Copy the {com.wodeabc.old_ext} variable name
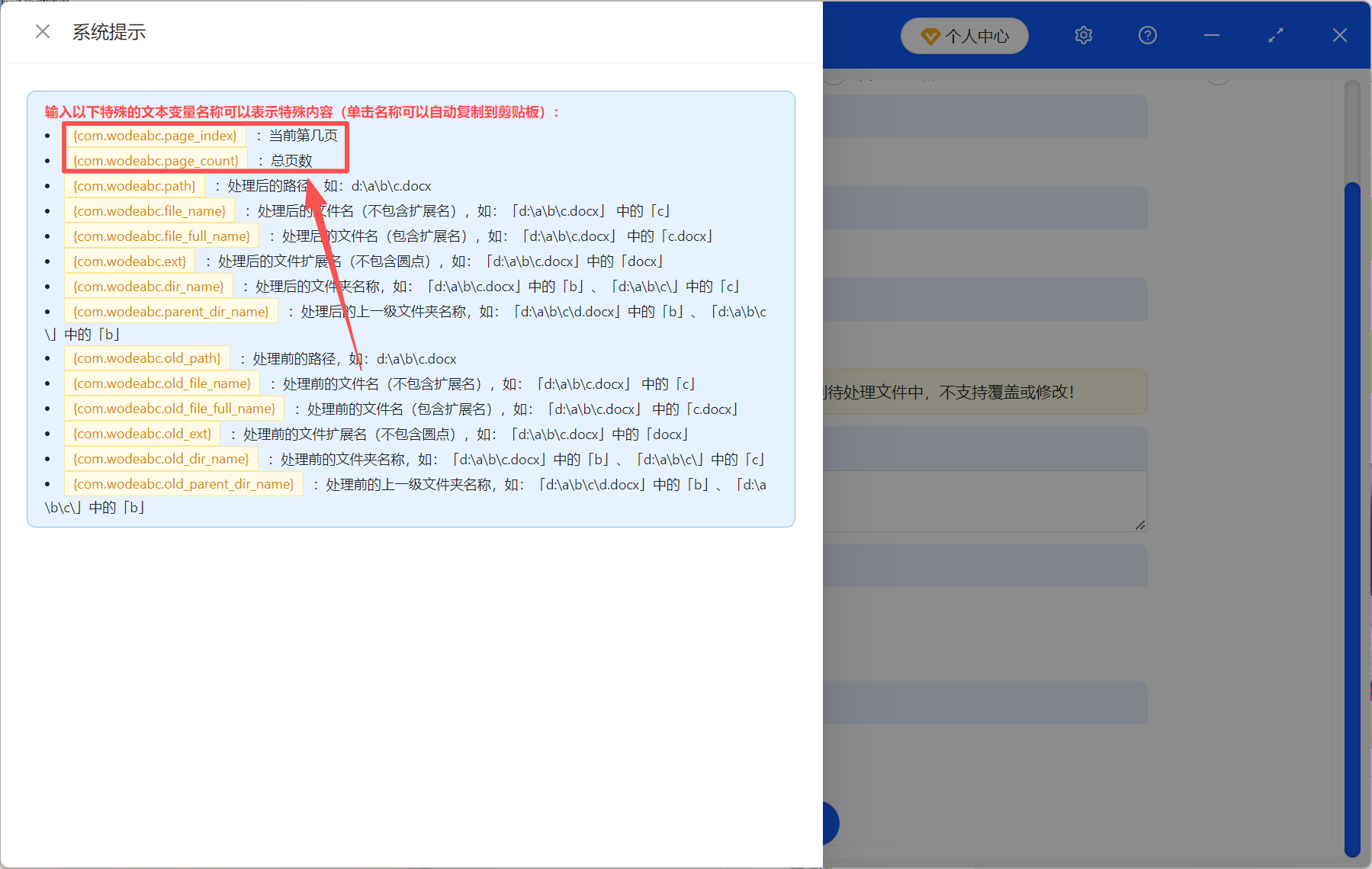This screenshot has width=1372, height=869. [142, 434]
